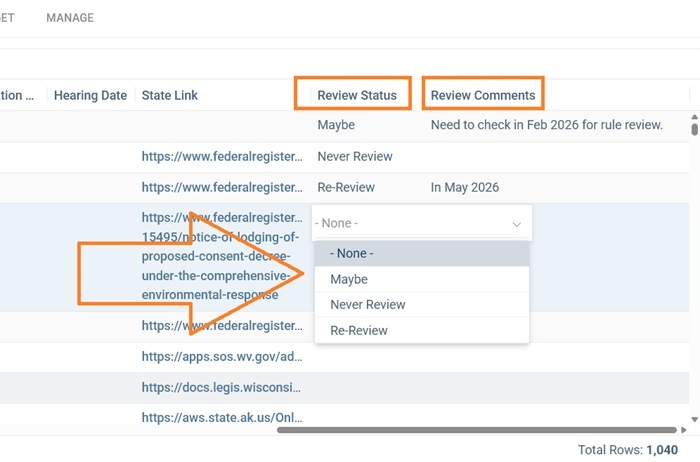Sort by the Hearing Date column header
Viewport: 700px width, 462px height.
(x=90, y=95)
